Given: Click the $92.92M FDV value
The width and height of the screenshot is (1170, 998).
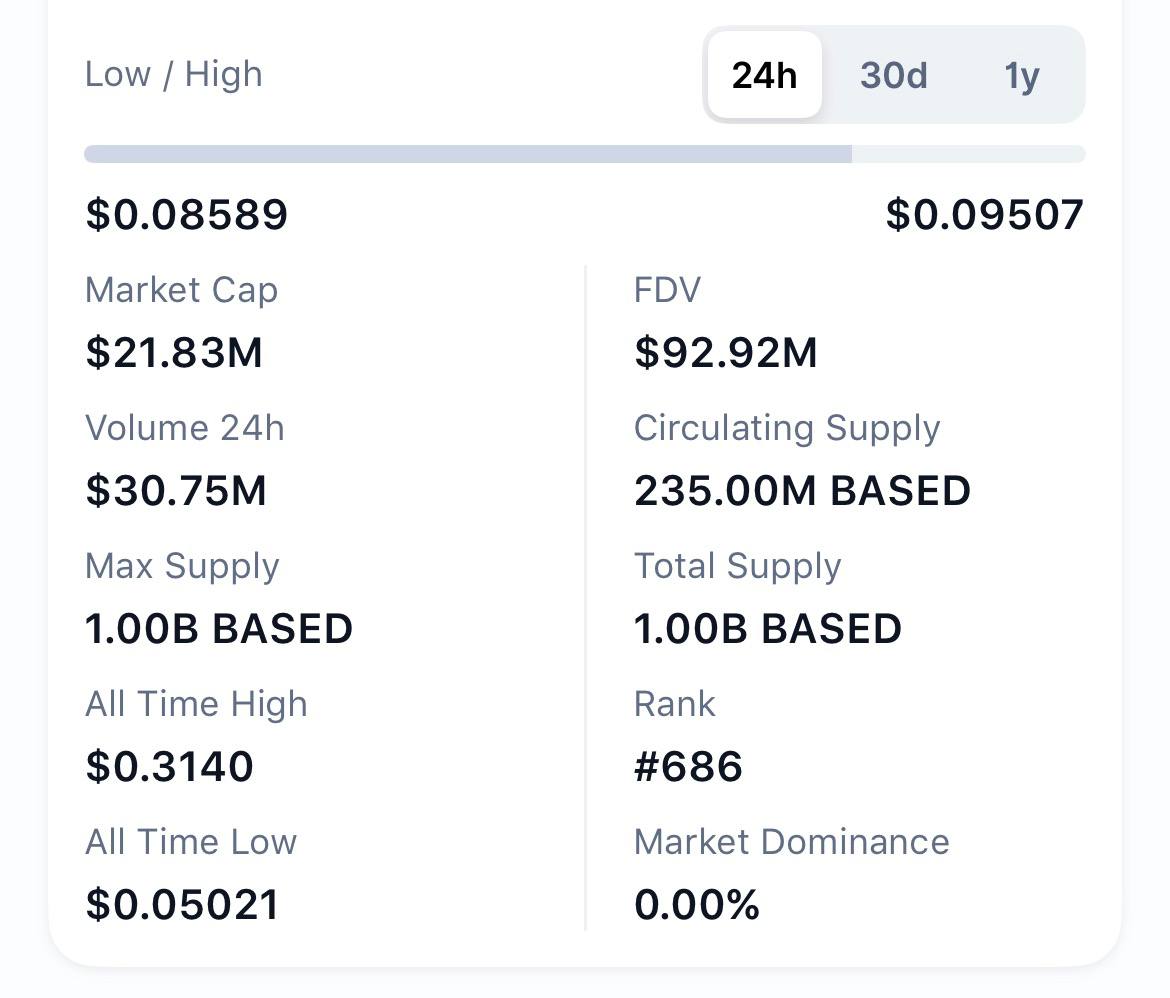Looking at the screenshot, I should click(725, 352).
